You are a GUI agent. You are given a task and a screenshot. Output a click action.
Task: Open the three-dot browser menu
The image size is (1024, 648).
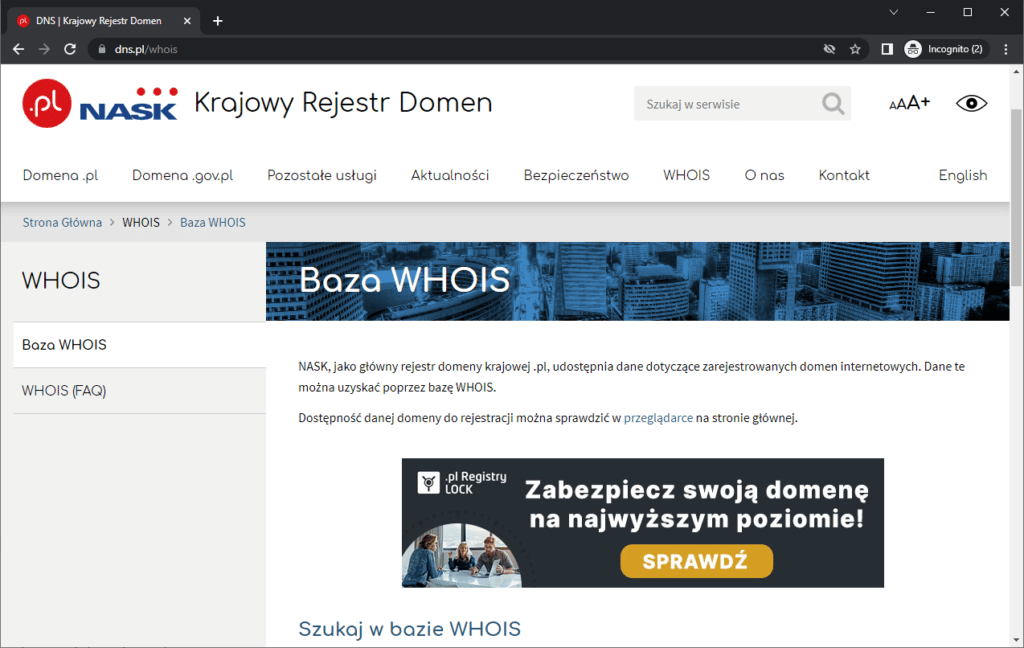click(x=1006, y=48)
